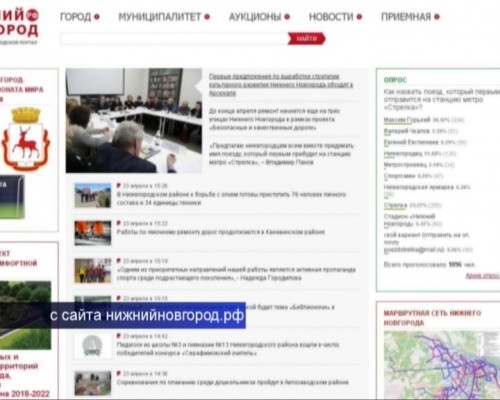Open the 14:36 swimming competition thumbnail

[x=93, y=383]
